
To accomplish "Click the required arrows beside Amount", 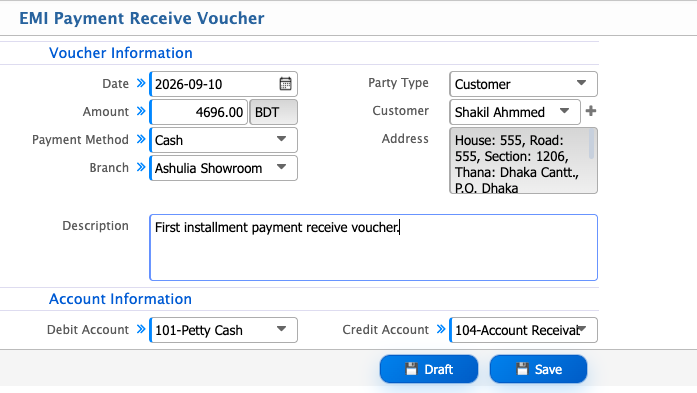I will click(x=141, y=111).
